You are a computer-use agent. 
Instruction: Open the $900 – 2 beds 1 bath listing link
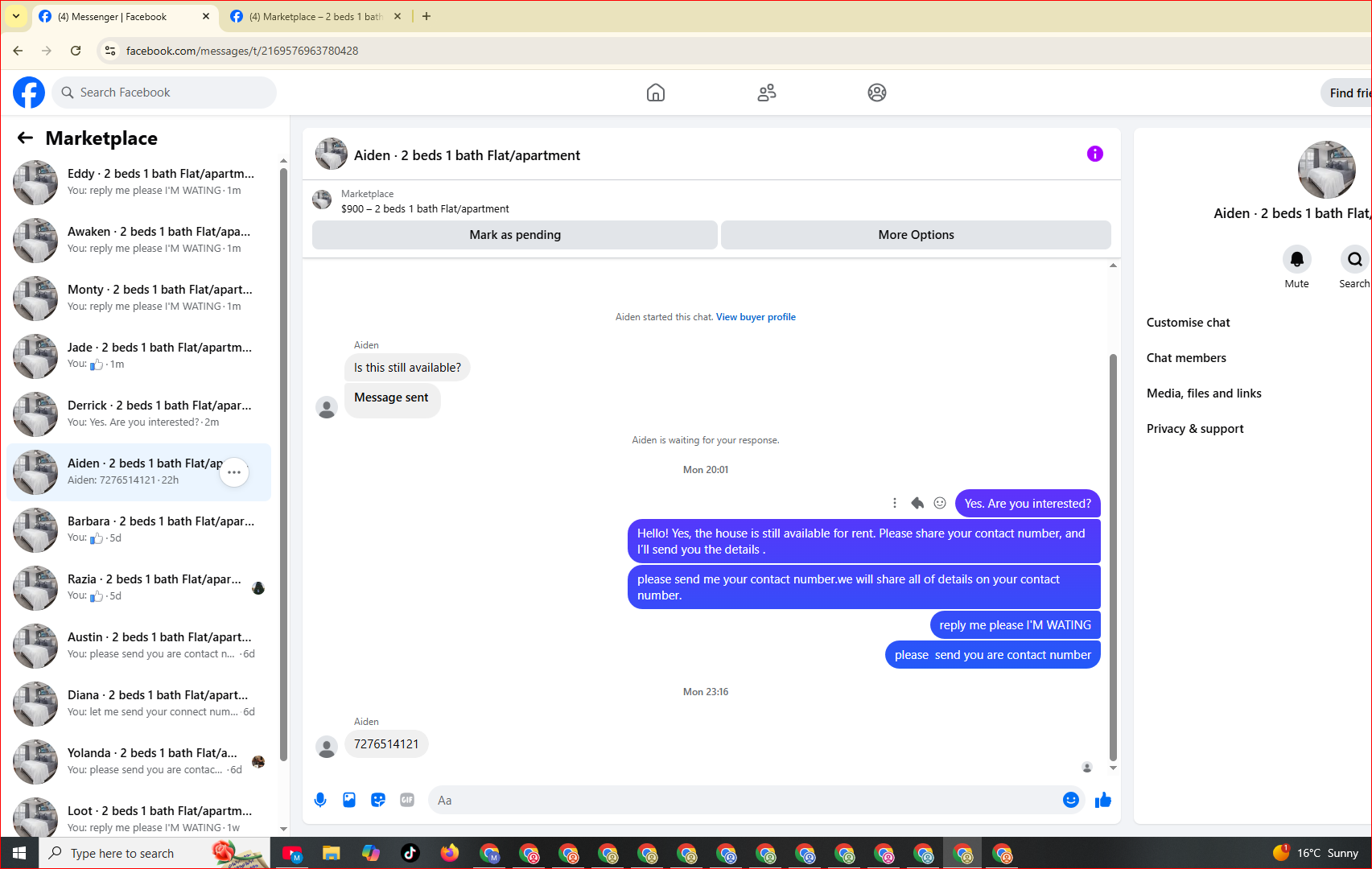(425, 209)
